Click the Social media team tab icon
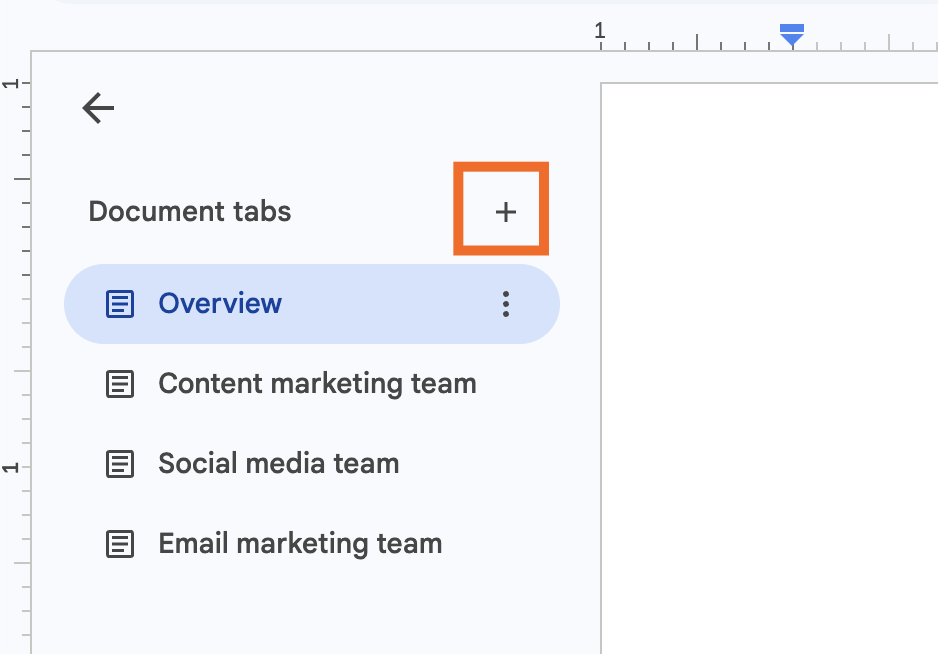This screenshot has width=938, height=654. click(120, 464)
